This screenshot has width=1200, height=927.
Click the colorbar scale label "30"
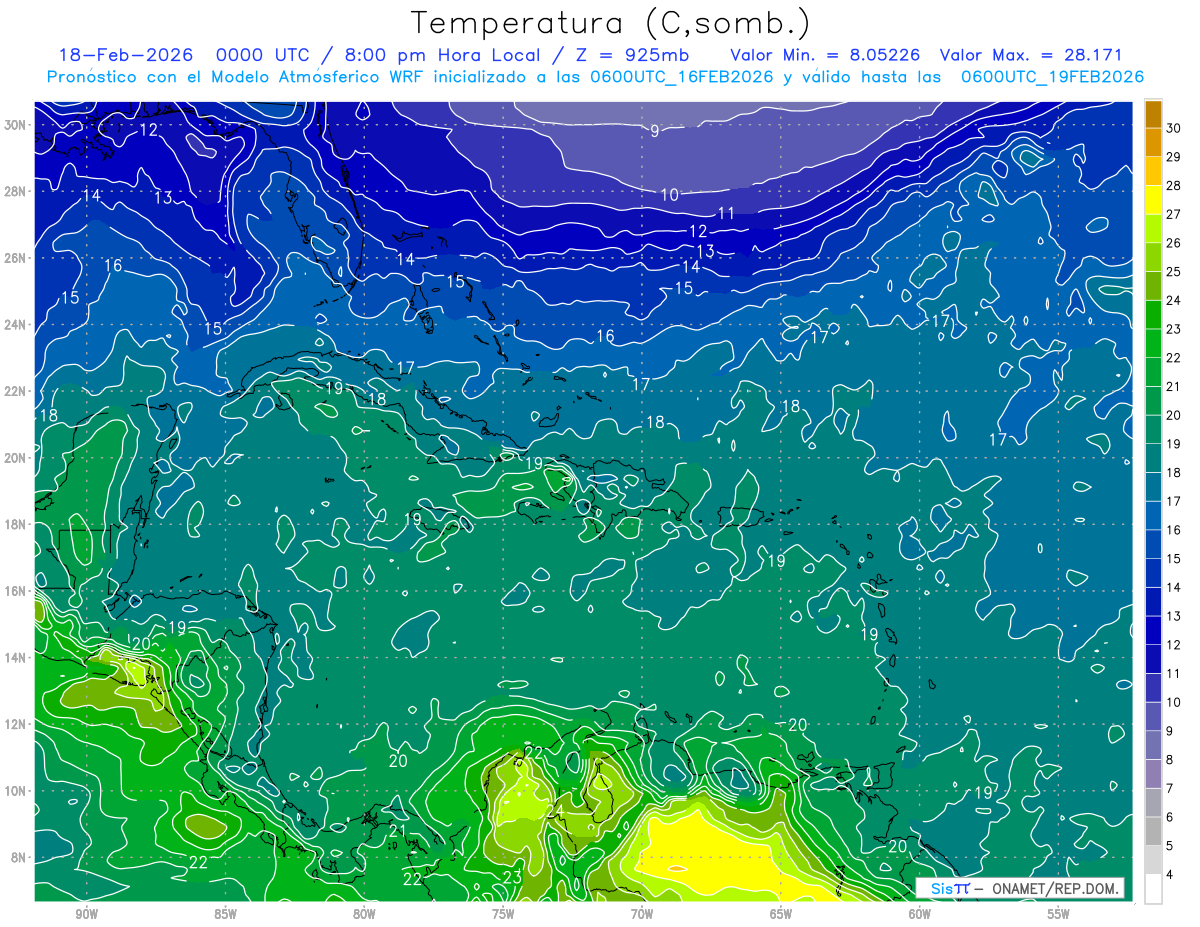tap(1174, 128)
